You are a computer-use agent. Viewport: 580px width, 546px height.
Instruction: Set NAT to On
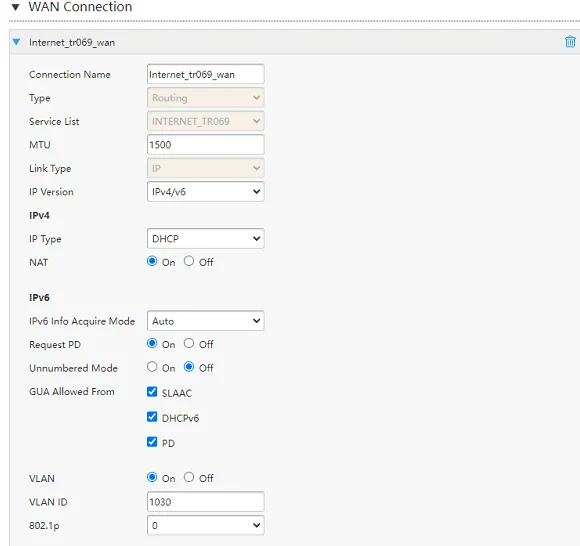click(x=152, y=261)
